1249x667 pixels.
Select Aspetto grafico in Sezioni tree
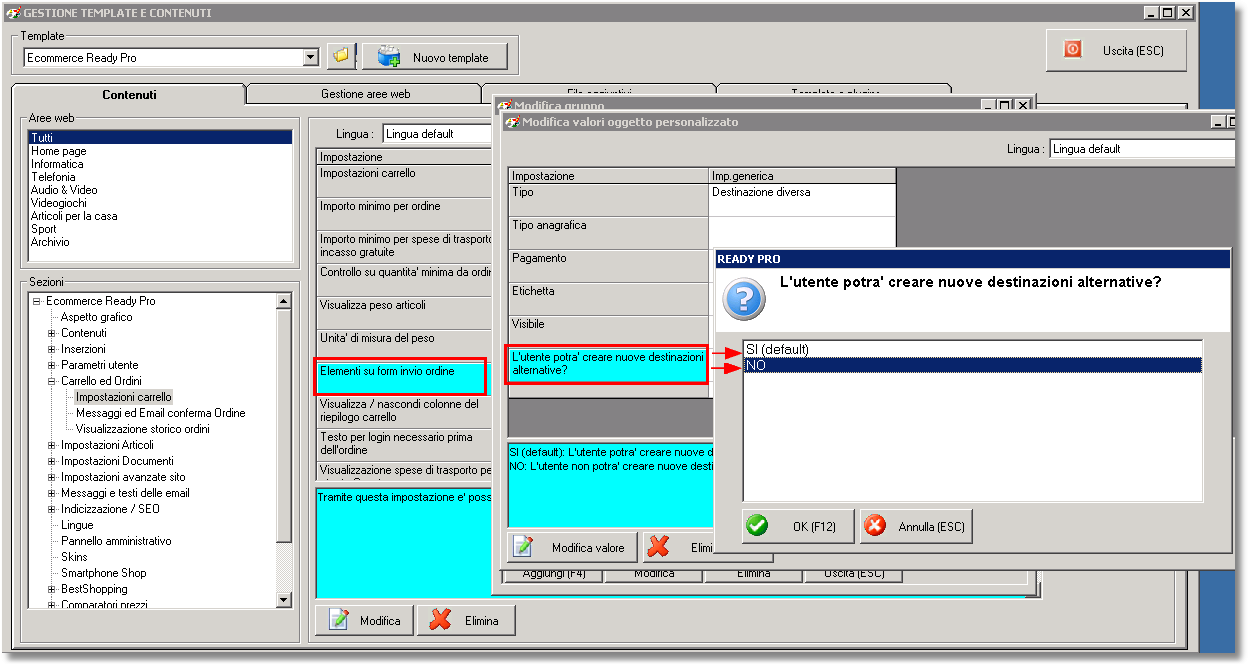96,317
